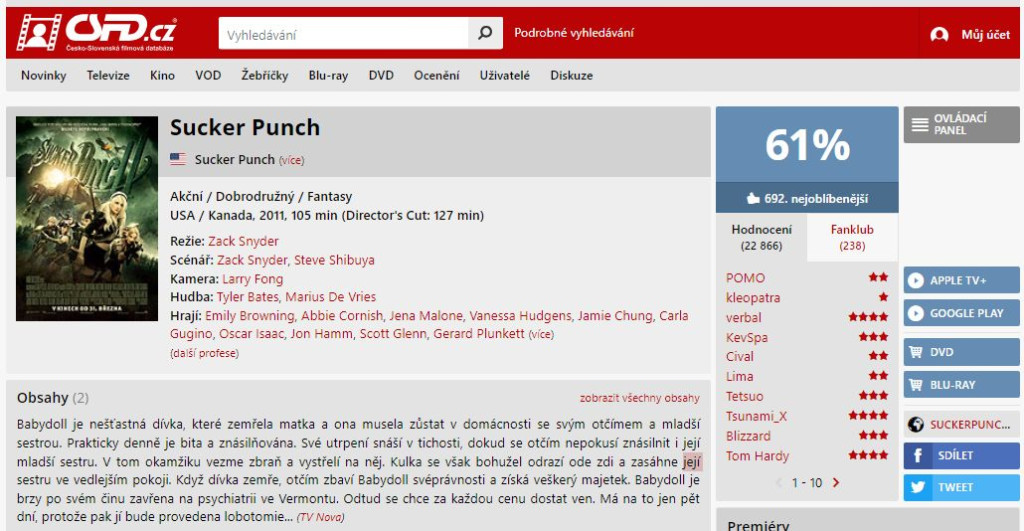Open the Můj účet user icon
This screenshot has width=1024, height=531.
(939, 35)
